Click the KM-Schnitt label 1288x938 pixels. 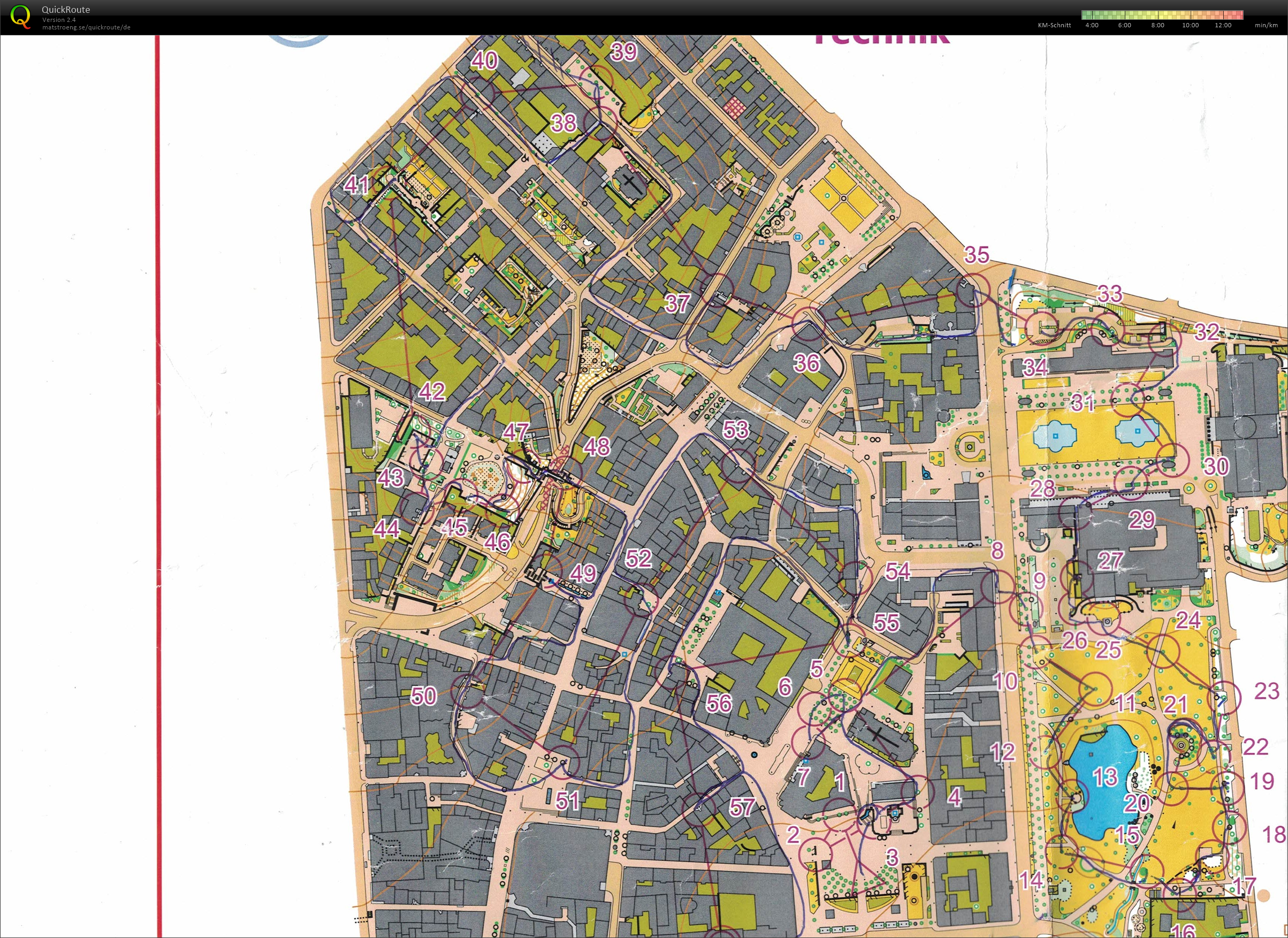point(1054,25)
